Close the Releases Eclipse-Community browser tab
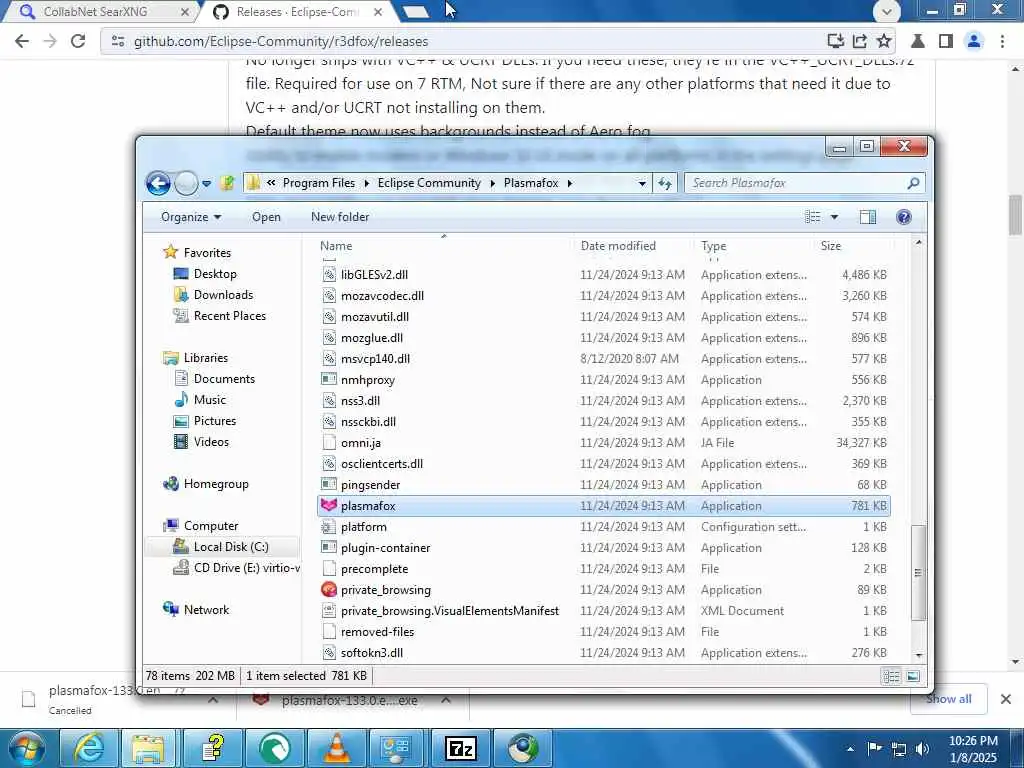Image resolution: width=1024 pixels, height=768 pixels. pyautogui.click(x=378, y=12)
